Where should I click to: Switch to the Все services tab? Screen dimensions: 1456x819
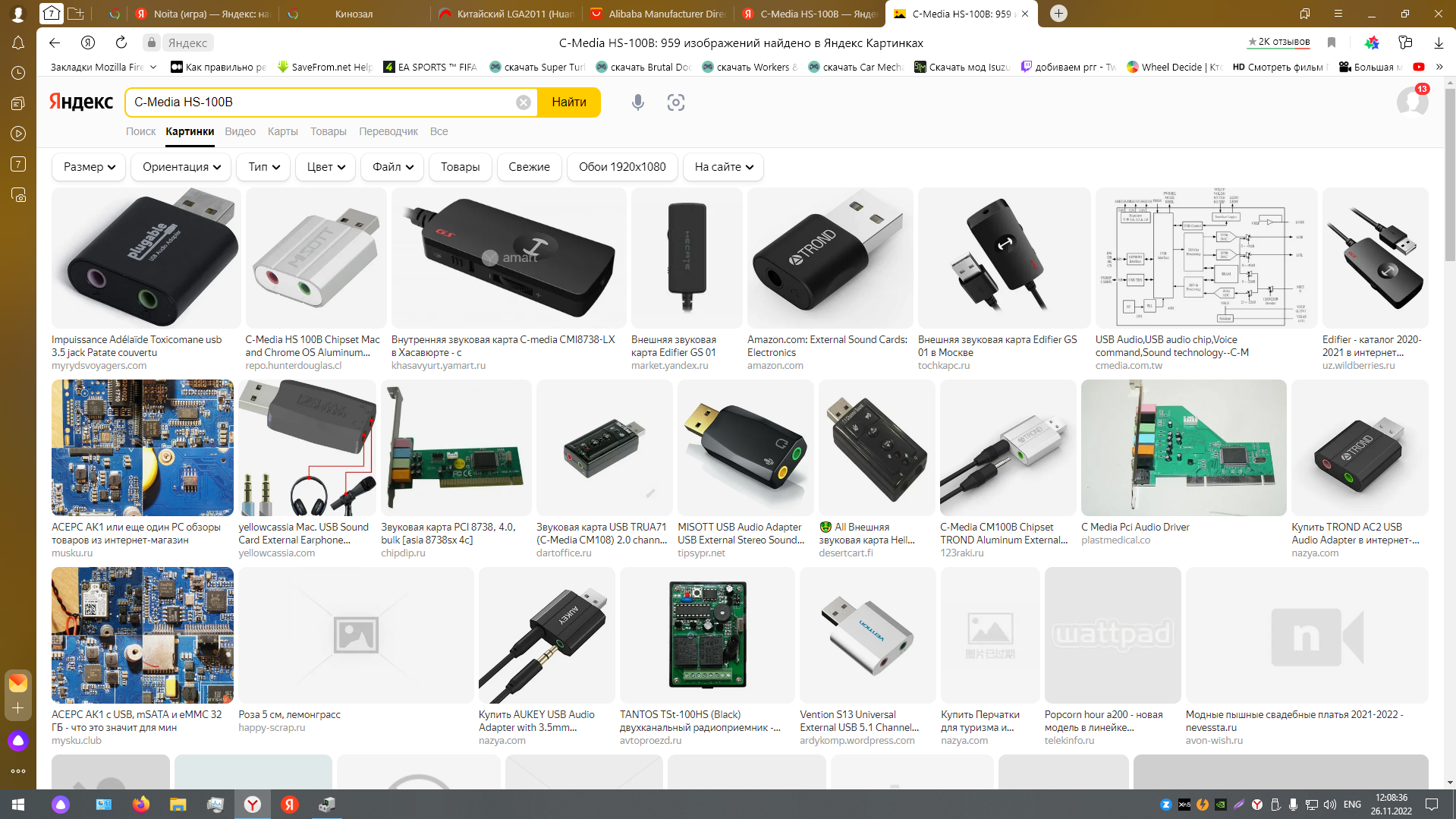click(x=439, y=131)
